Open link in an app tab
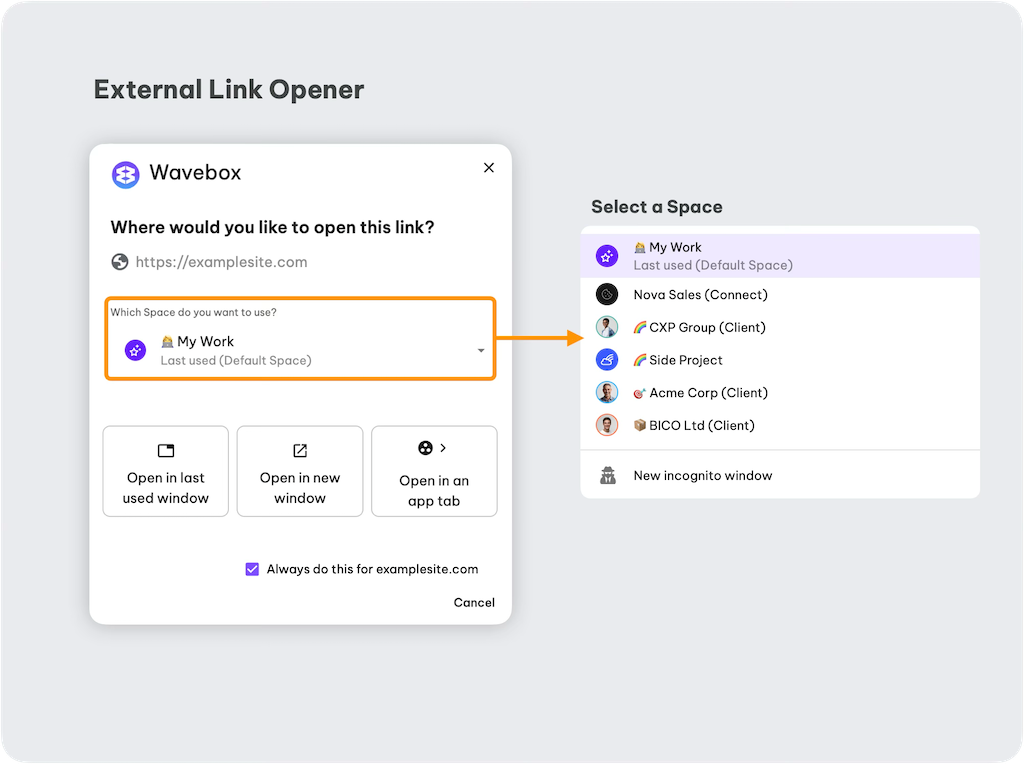Image resolution: width=1024 pixels, height=764 pixels. 434,472
